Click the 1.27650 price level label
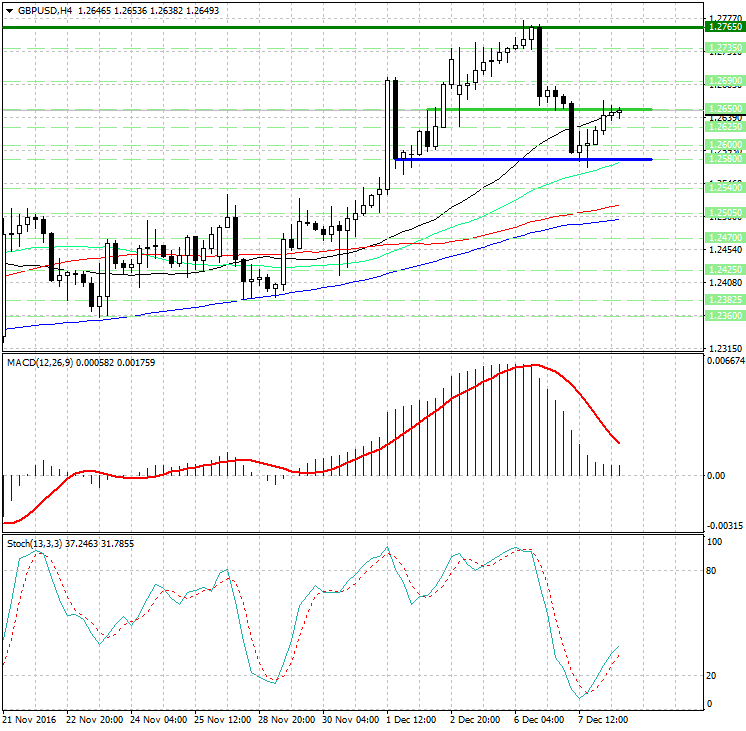 [723, 27]
